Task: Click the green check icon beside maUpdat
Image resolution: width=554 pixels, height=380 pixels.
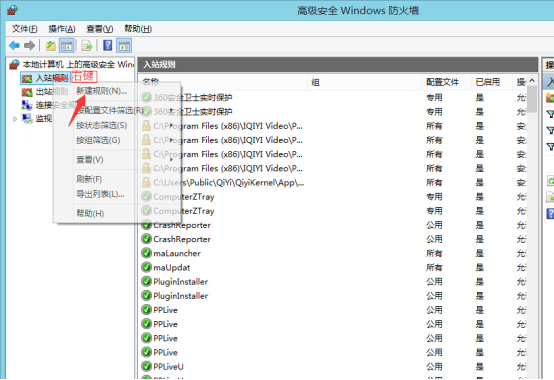Action: [x=146, y=267]
